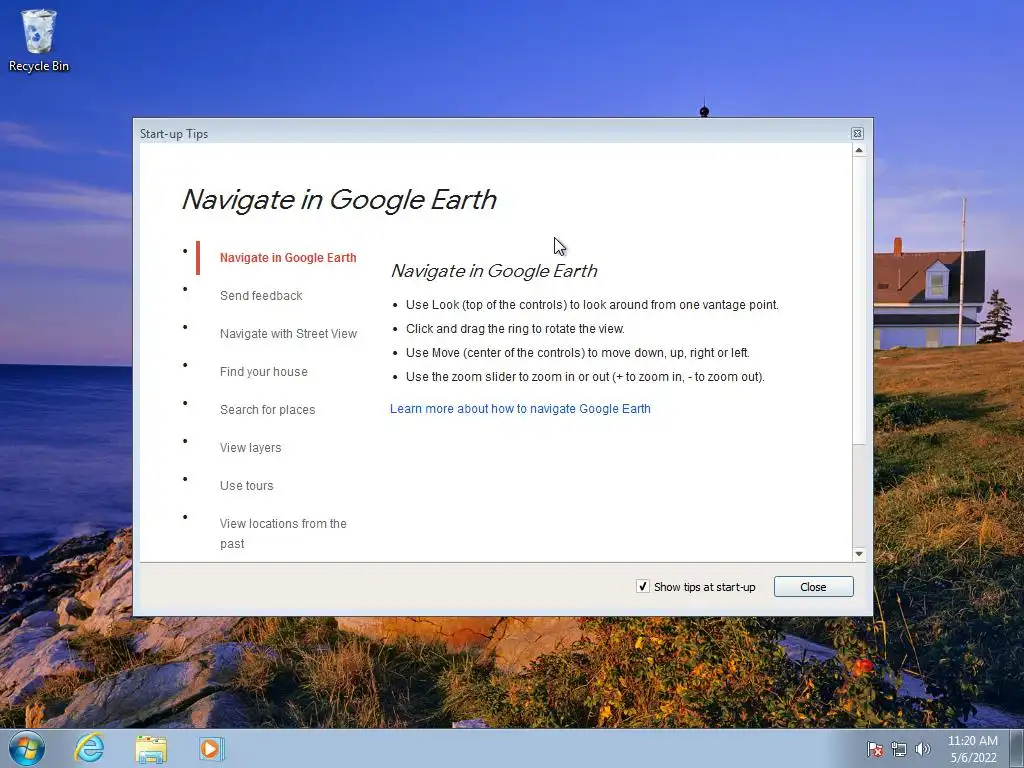The height and width of the screenshot is (768, 1024).
Task: Select the Navigate in Google Earth tip
Action: click(x=288, y=258)
